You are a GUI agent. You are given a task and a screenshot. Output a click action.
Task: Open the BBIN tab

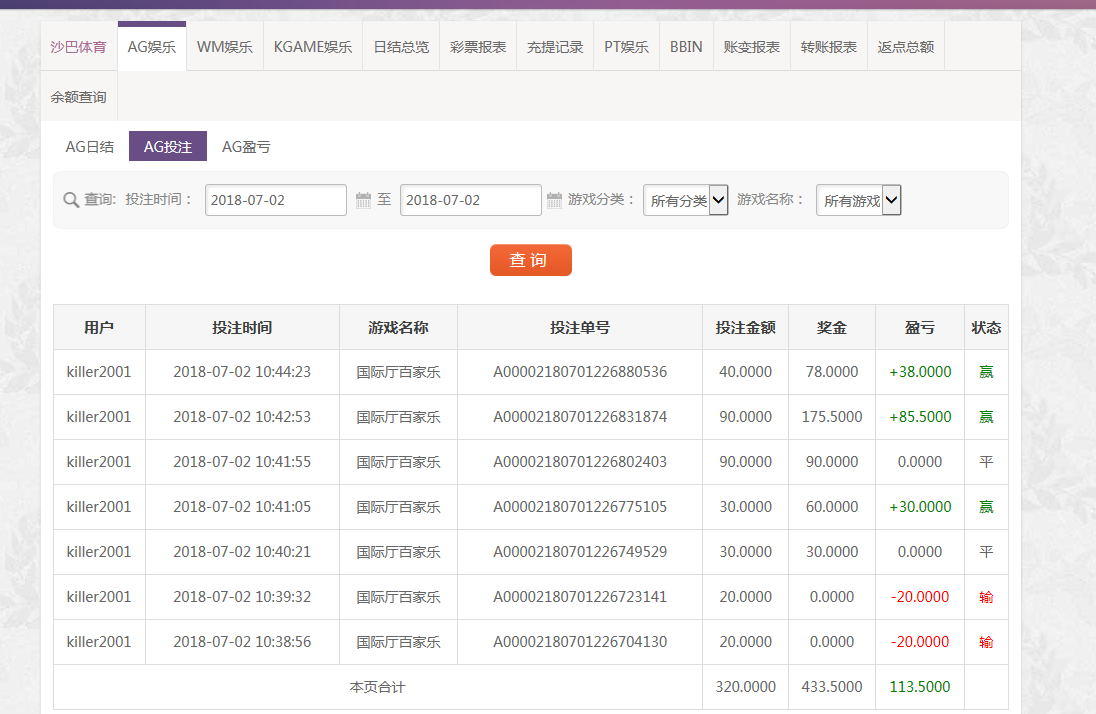click(686, 47)
